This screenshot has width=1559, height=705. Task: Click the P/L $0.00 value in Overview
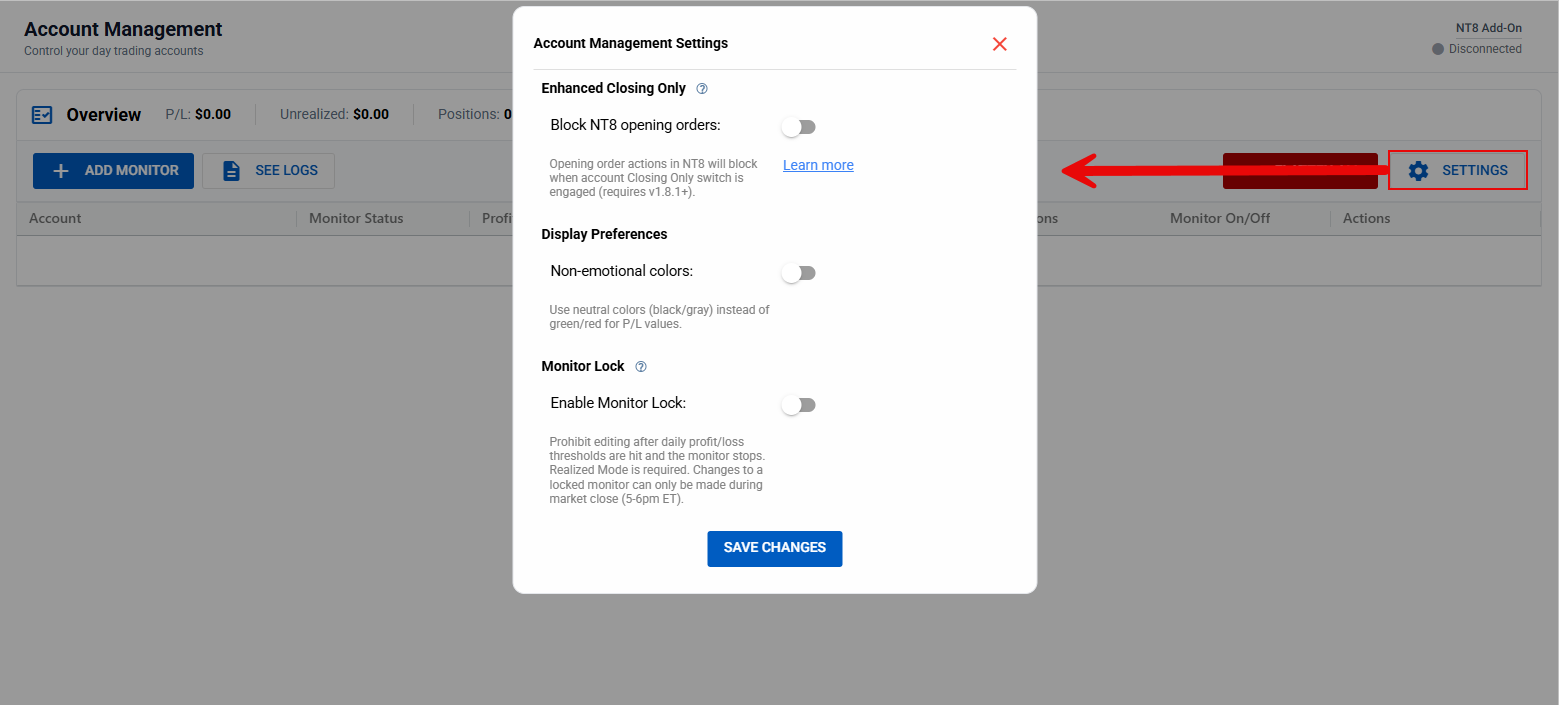coord(212,114)
